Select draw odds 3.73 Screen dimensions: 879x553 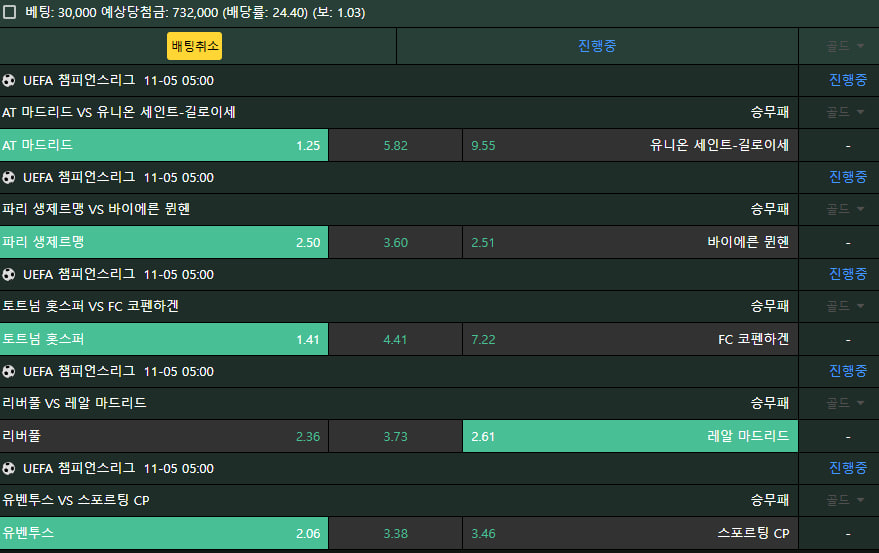pyautogui.click(x=395, y=436)
